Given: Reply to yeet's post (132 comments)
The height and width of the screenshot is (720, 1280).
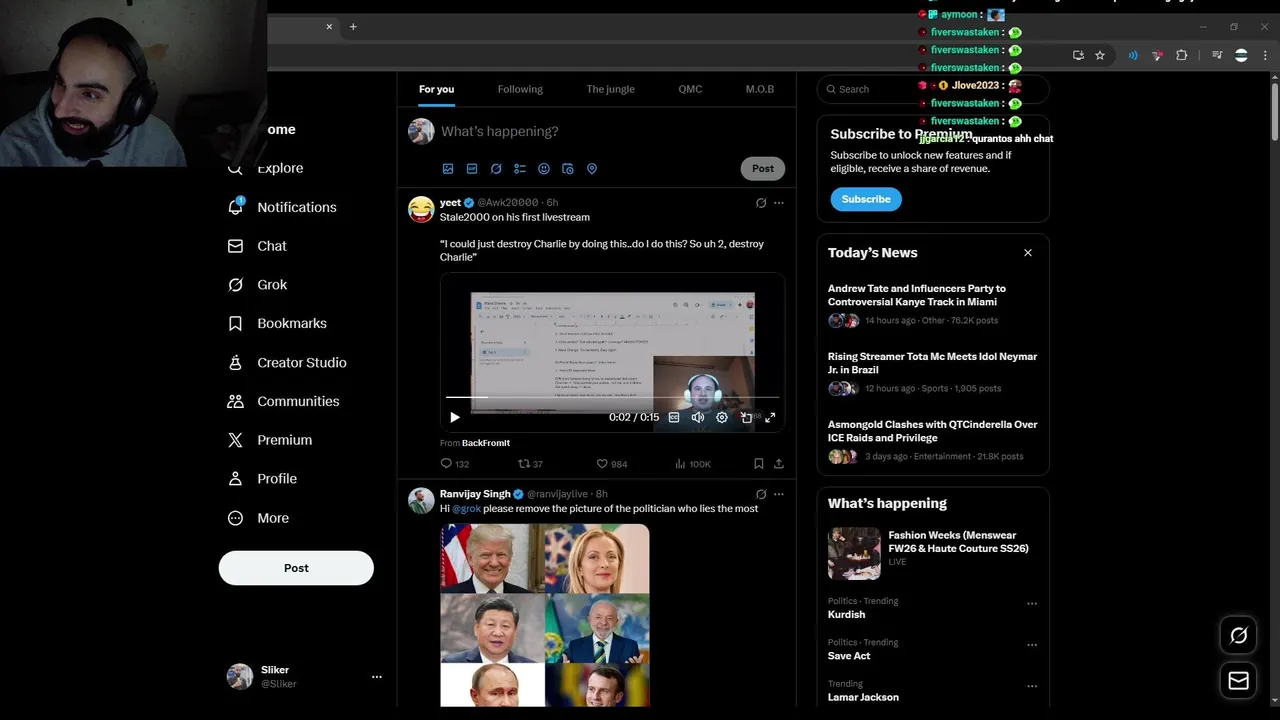Looking at the screenshot, I should click(455, 464).
